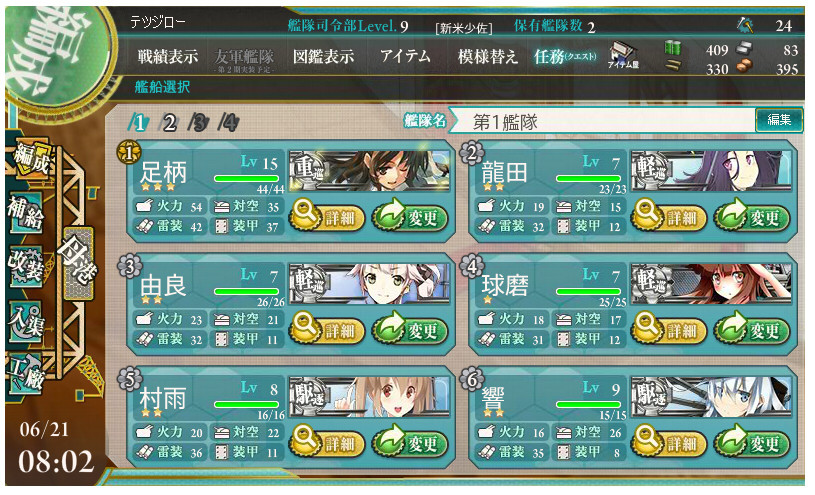Open the 入渠 docking sidebar icon
The width and height of the screenshot is (815, 495).
click(x=25, y=320)
